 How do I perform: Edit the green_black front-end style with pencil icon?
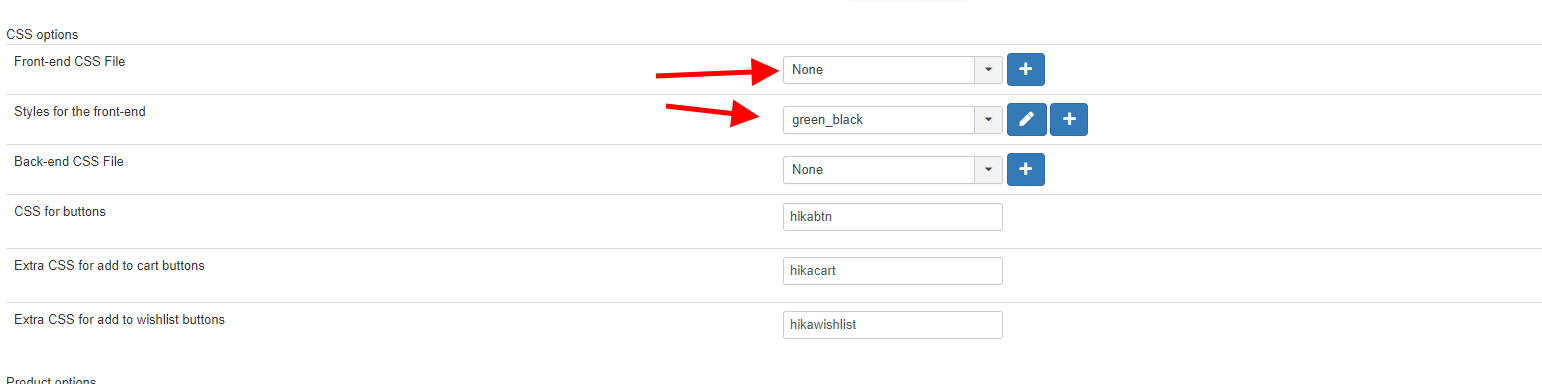click(x=1026, y=120)
